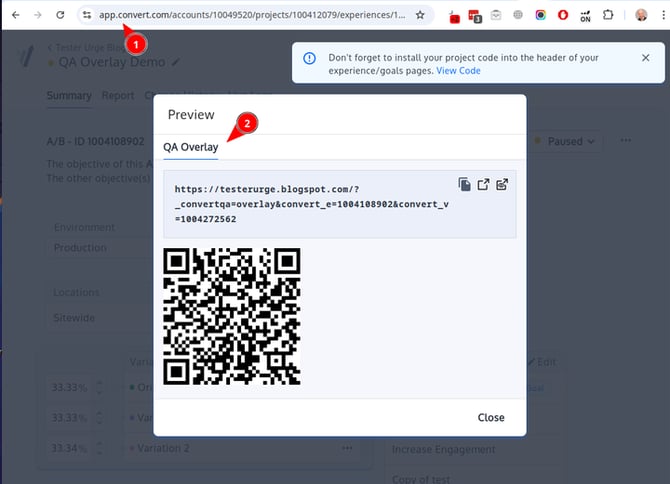Open the Report tab
Image resolution: width=670 pixels, height=484 pixels.
point(117,96)
